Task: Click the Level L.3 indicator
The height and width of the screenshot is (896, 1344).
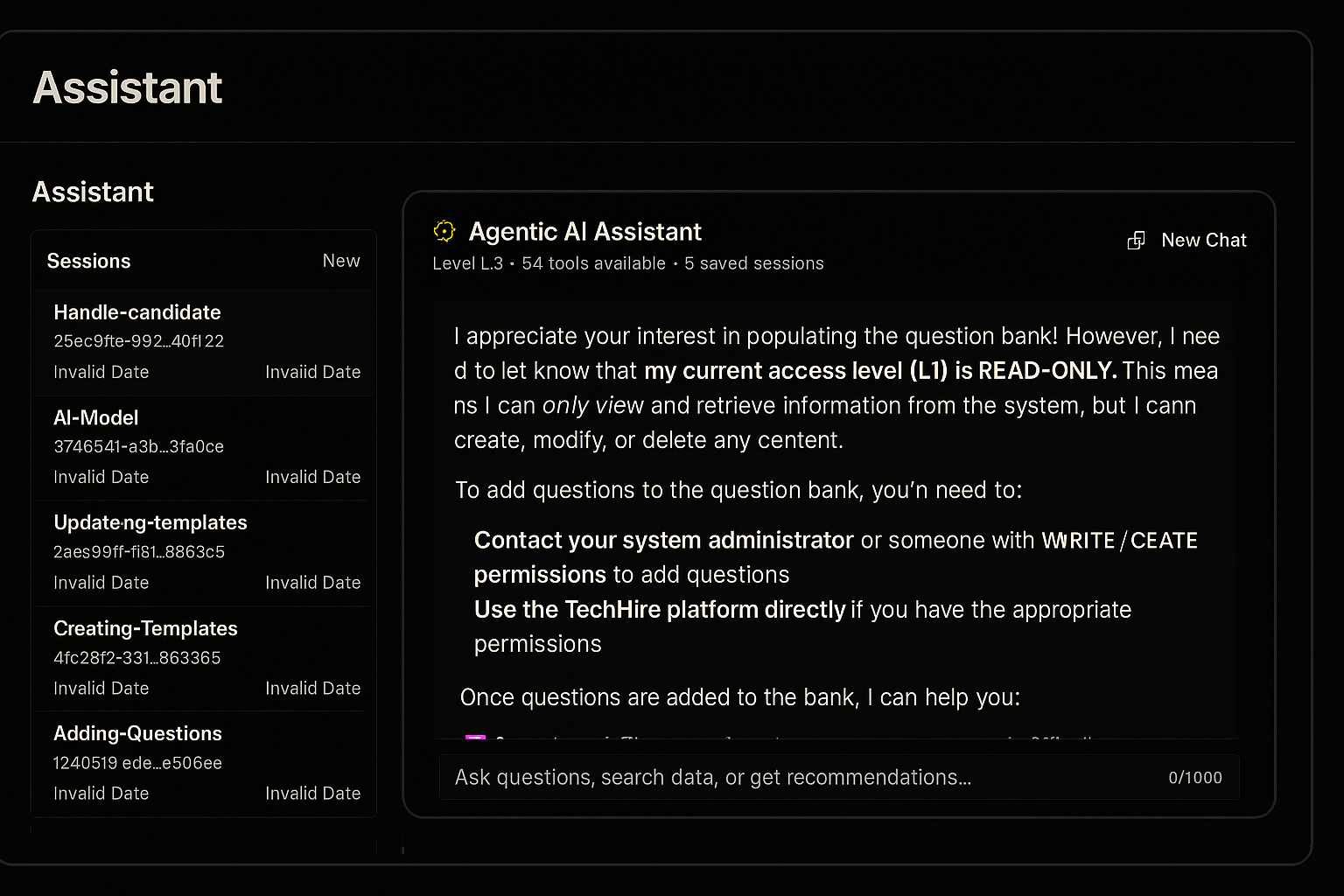Action: coord(467,263)
